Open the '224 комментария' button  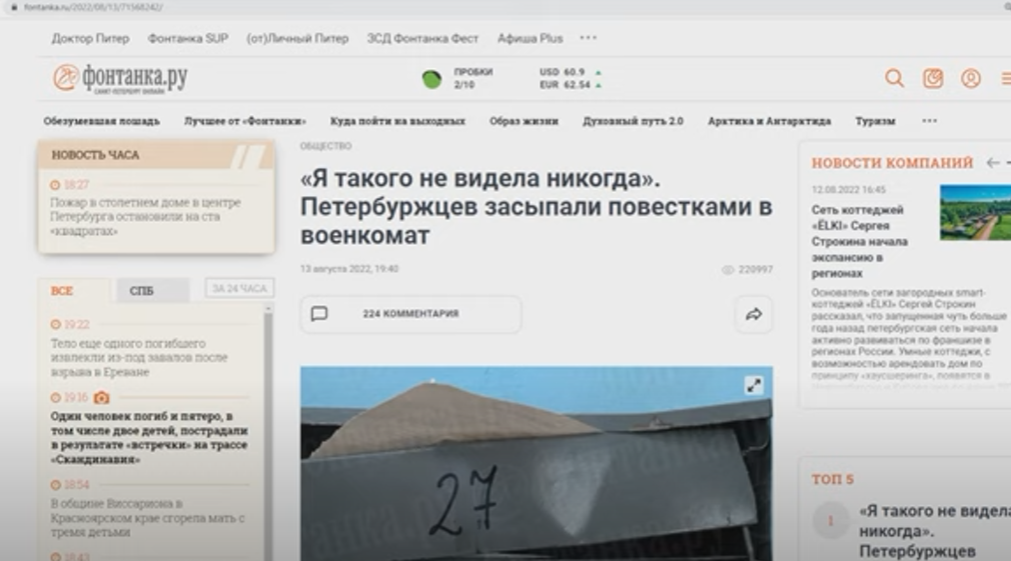pyautogui.click(x=410, y=314)
